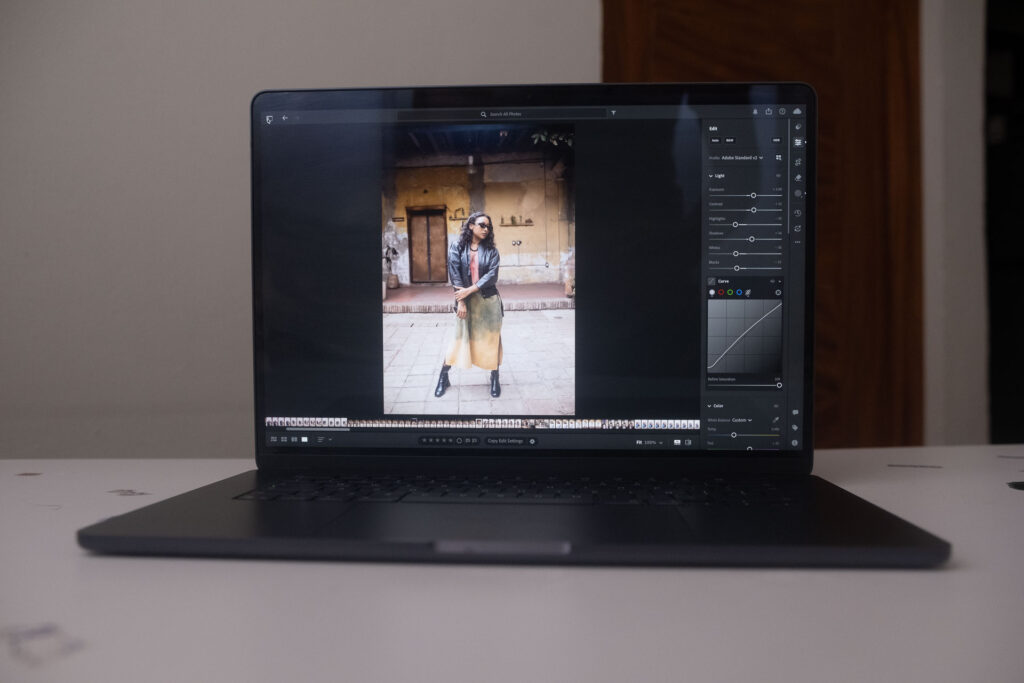Image resolution: width=1024 pixels, height=683 pixels.
Task: Select the red channel curve
Action: click(721, 292)
